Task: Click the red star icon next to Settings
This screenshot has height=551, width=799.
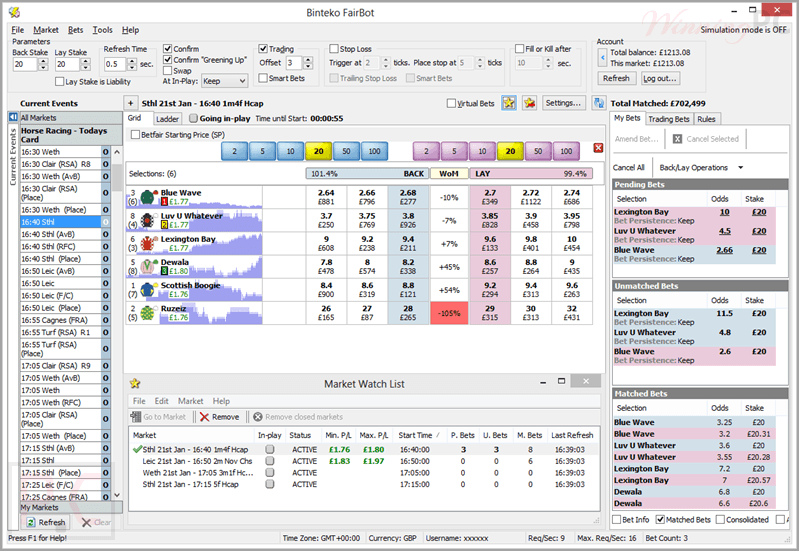Action: [x=529, y=103]
